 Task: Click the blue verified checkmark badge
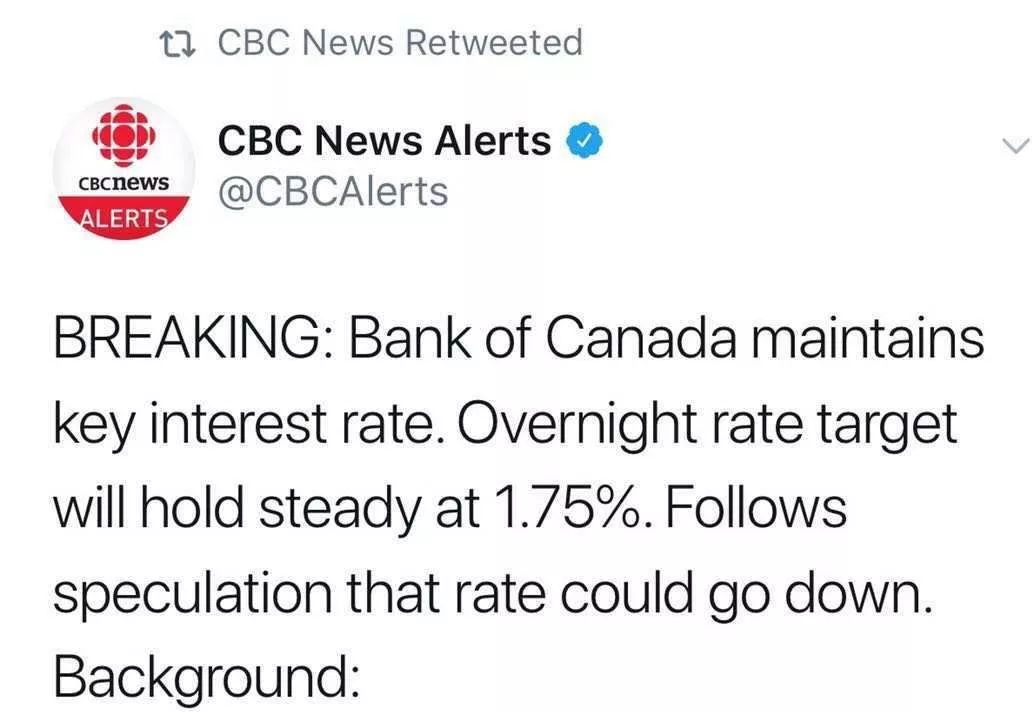[585, 141]
